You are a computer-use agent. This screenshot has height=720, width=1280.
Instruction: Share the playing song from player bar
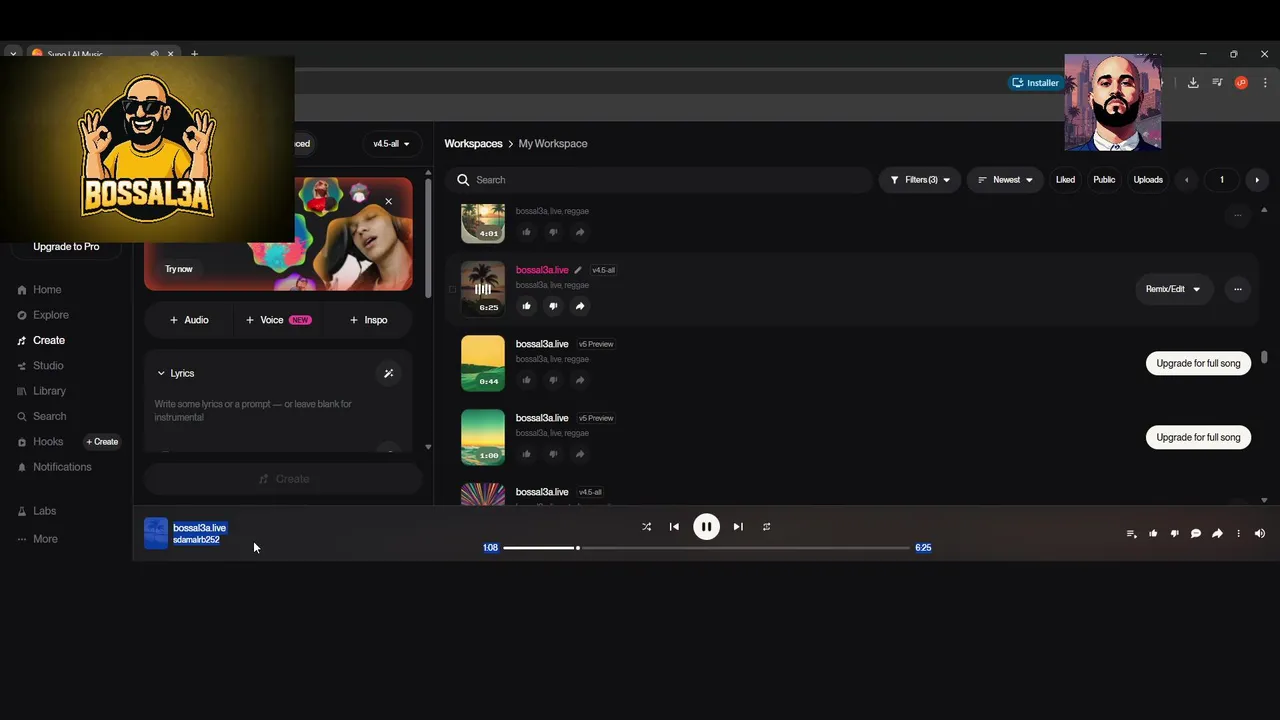1217,534
